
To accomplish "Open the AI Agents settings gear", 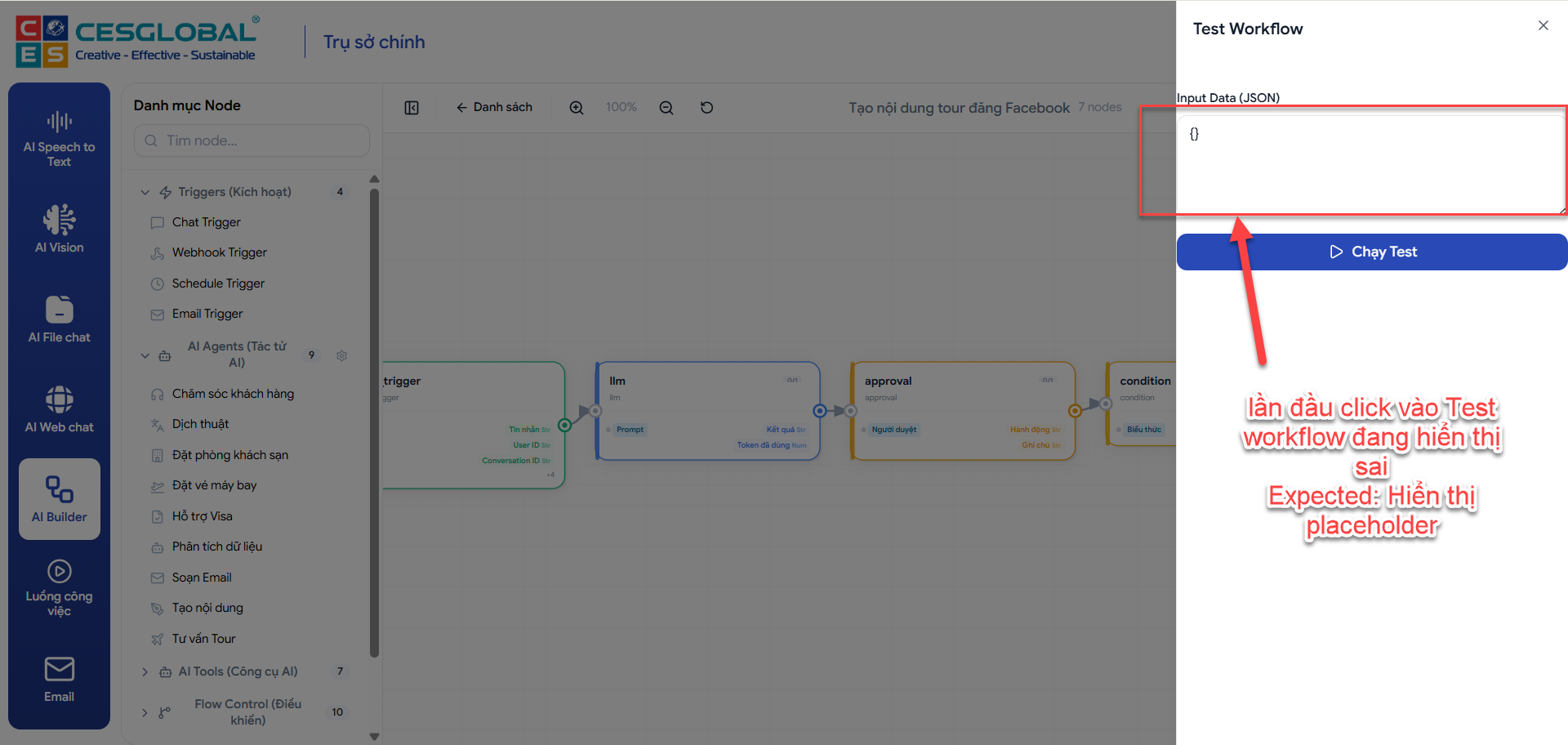I will (342, 355).
